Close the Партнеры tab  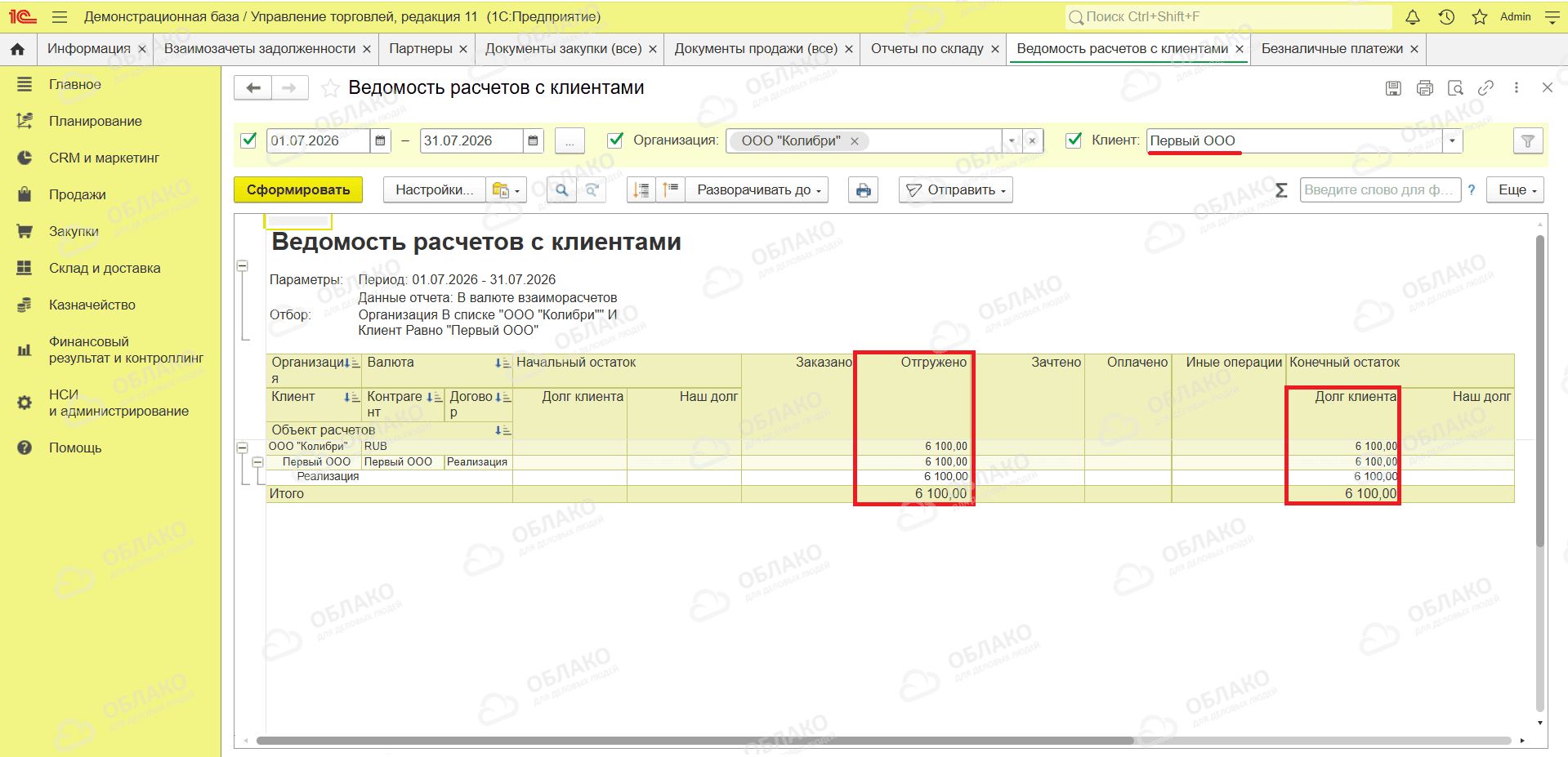coord(463,49)
